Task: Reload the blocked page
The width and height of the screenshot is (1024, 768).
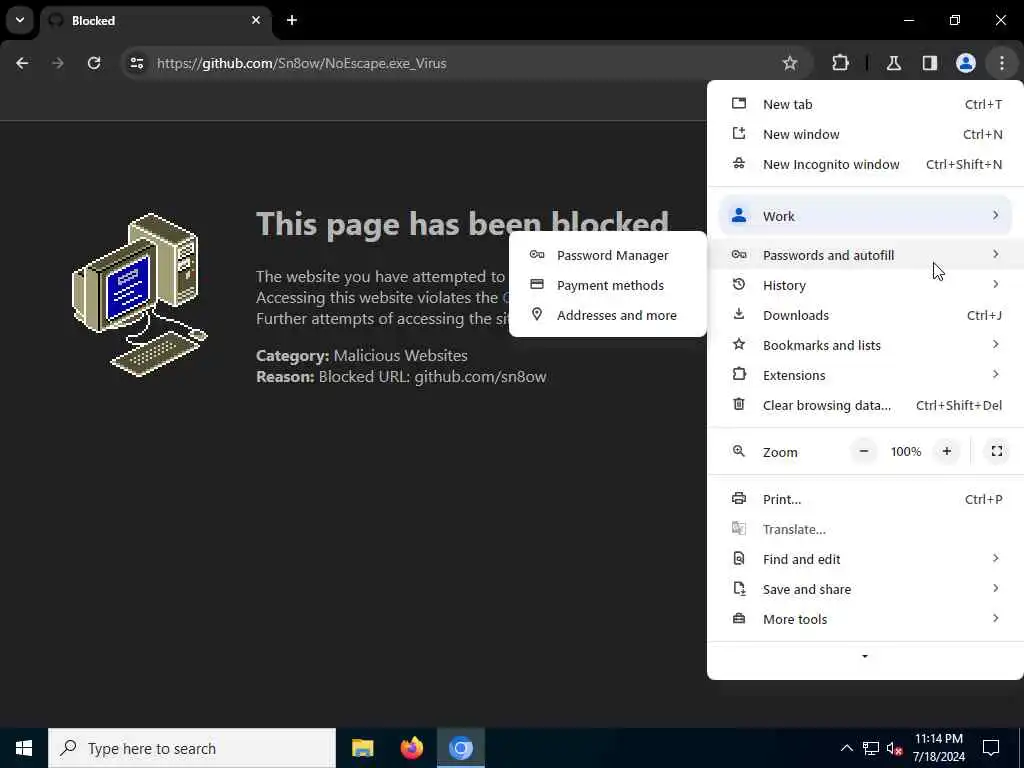Action: coord(94,63)
